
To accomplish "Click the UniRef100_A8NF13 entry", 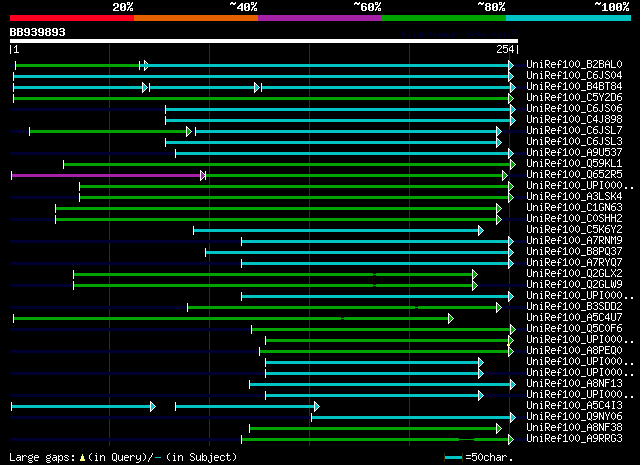I will pos(574,384).
